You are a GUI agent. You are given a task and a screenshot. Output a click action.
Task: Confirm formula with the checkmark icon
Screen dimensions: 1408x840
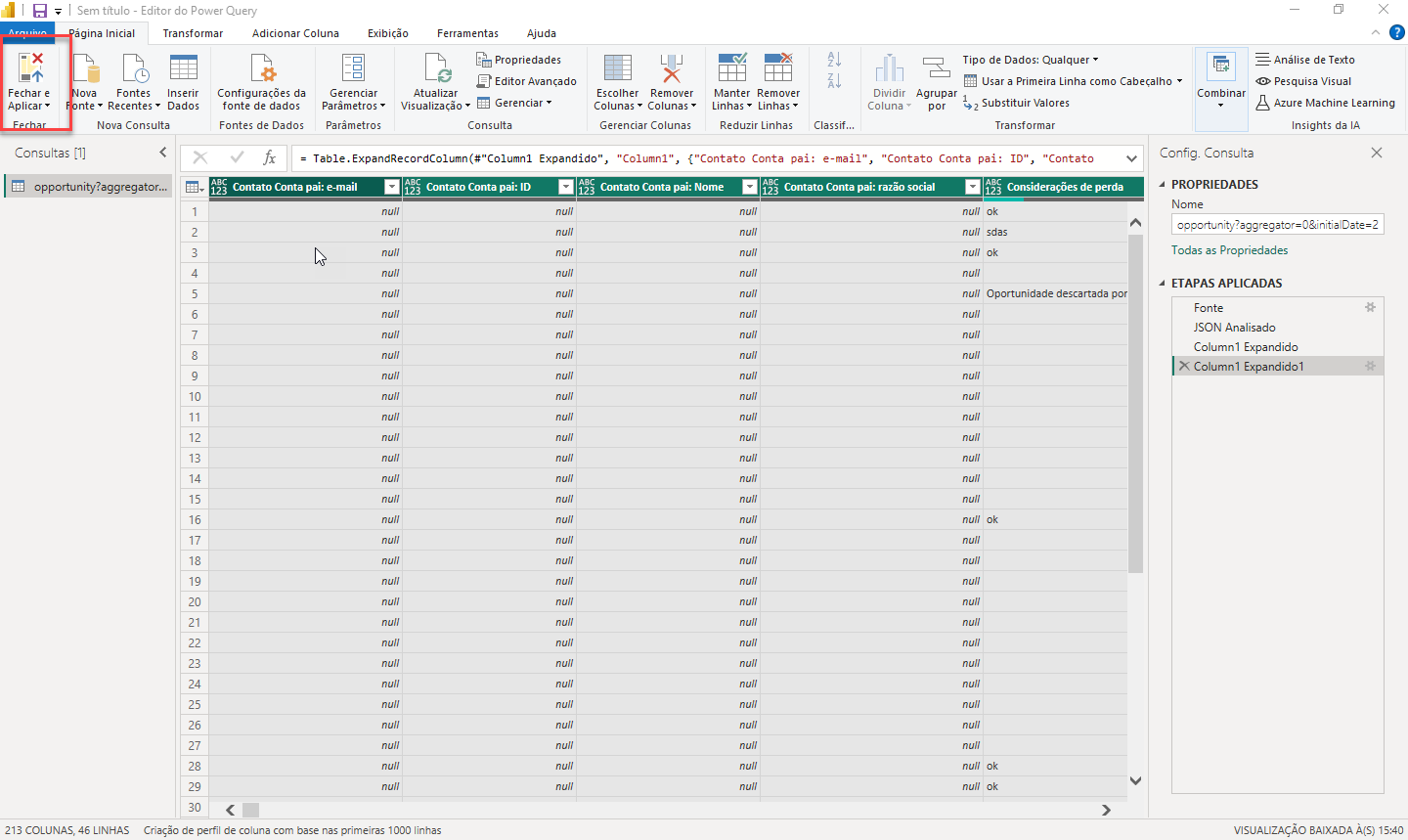(237, 157)
